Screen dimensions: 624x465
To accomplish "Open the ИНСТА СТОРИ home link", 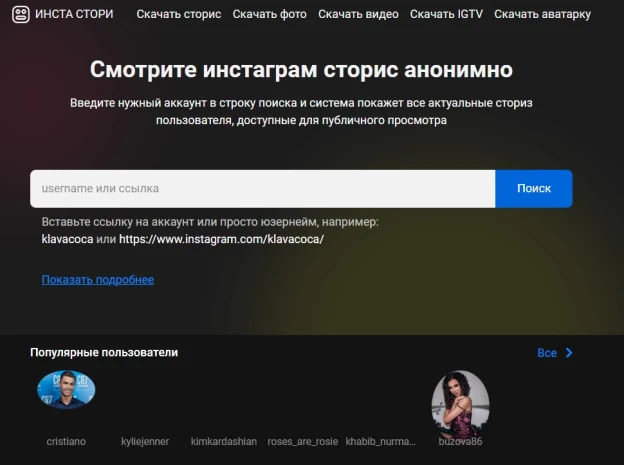I will [x=74, y=14].
